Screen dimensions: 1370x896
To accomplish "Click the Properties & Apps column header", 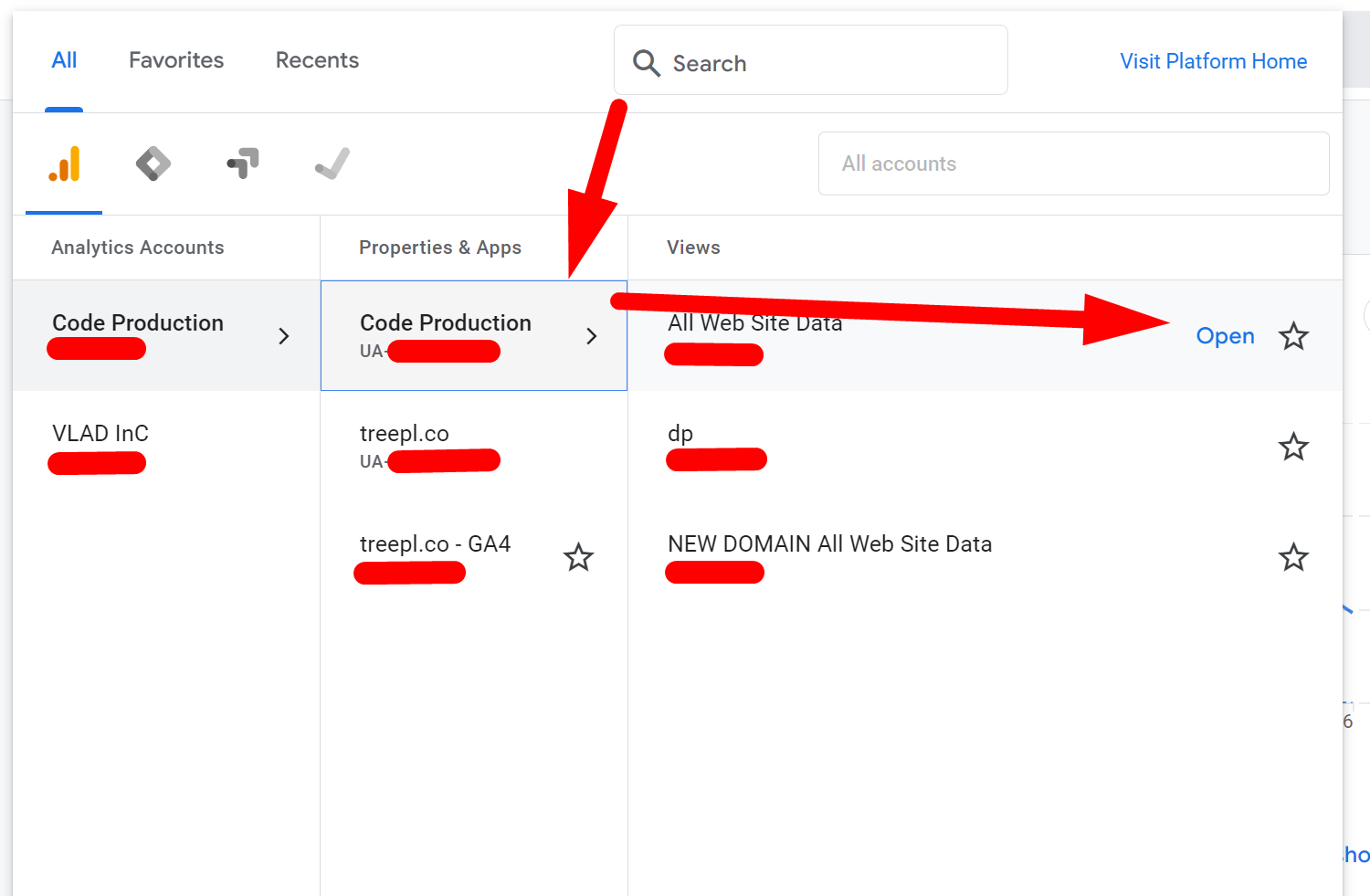I will [440, 248].
